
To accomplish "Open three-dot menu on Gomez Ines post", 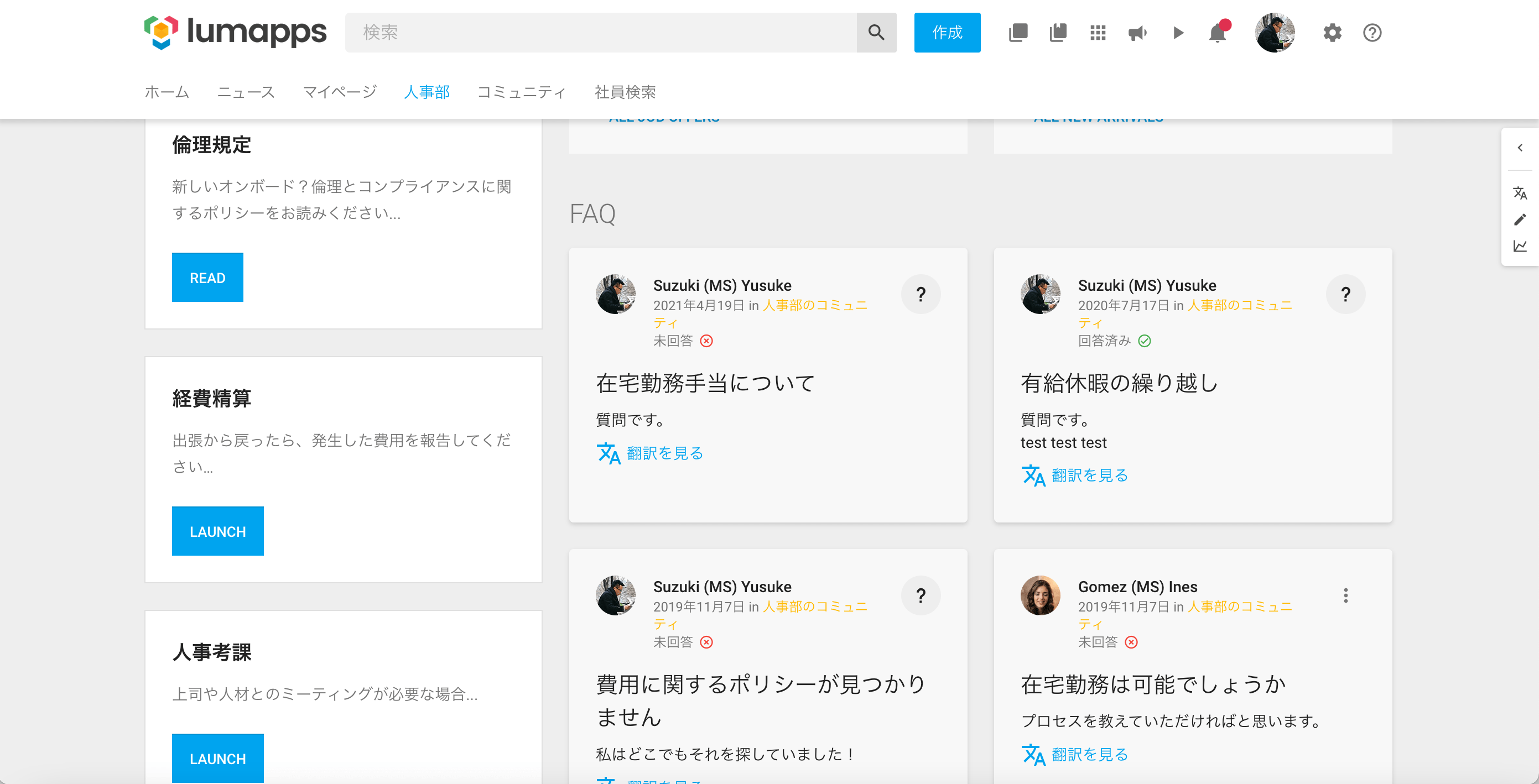I will (1345, 595).
